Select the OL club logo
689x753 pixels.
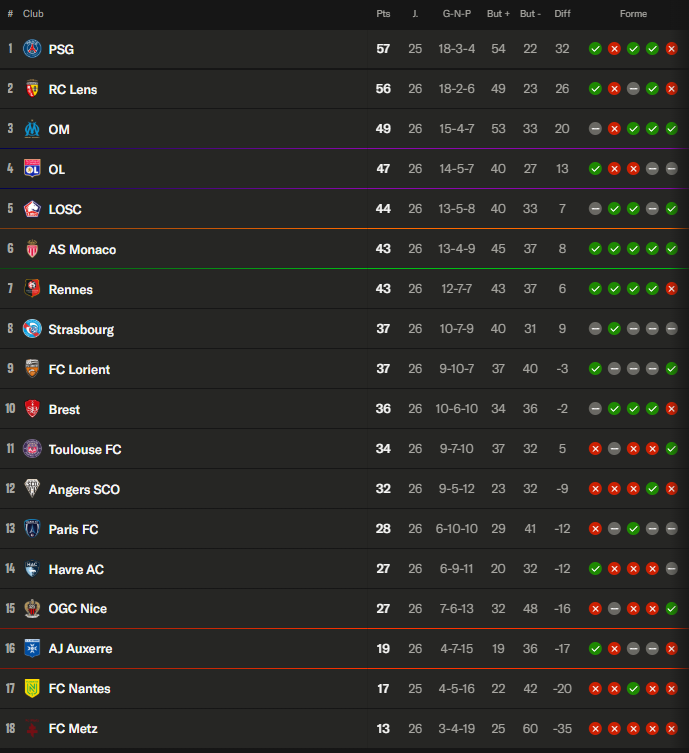32,169
